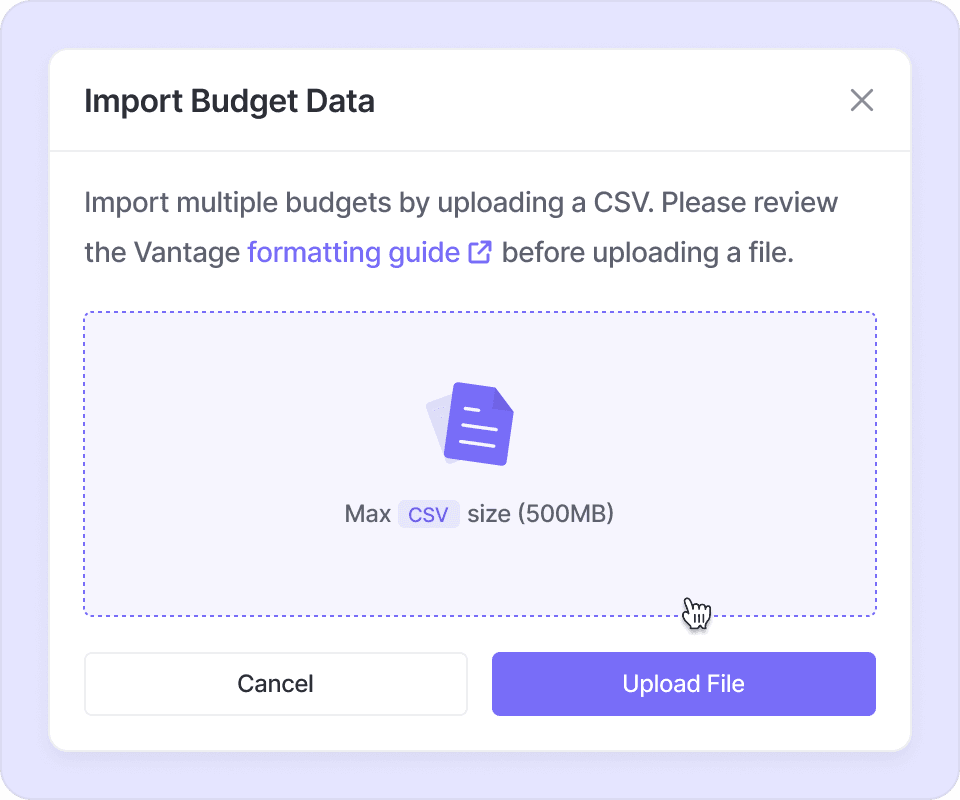Click the Please review text
Viewport: 960px width, 800px height.
click(x=750, y=203)
